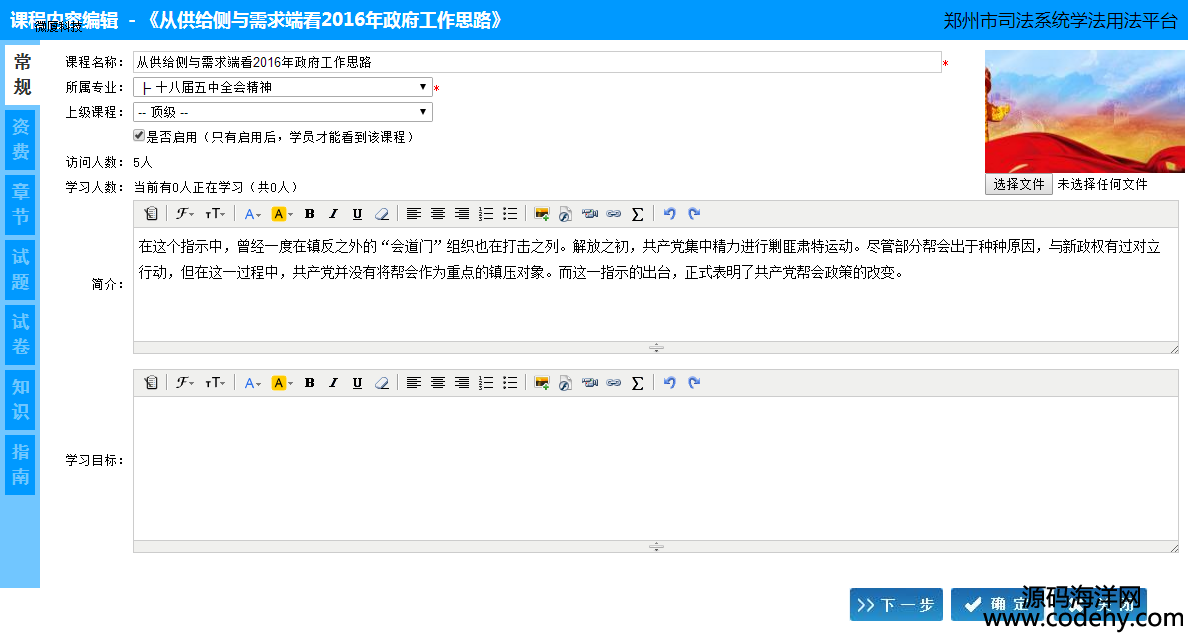The height and width of the screenshot is (638, 1188).
Task: Insert sigma formula in 简介 editor
Action: pos(638,214)
